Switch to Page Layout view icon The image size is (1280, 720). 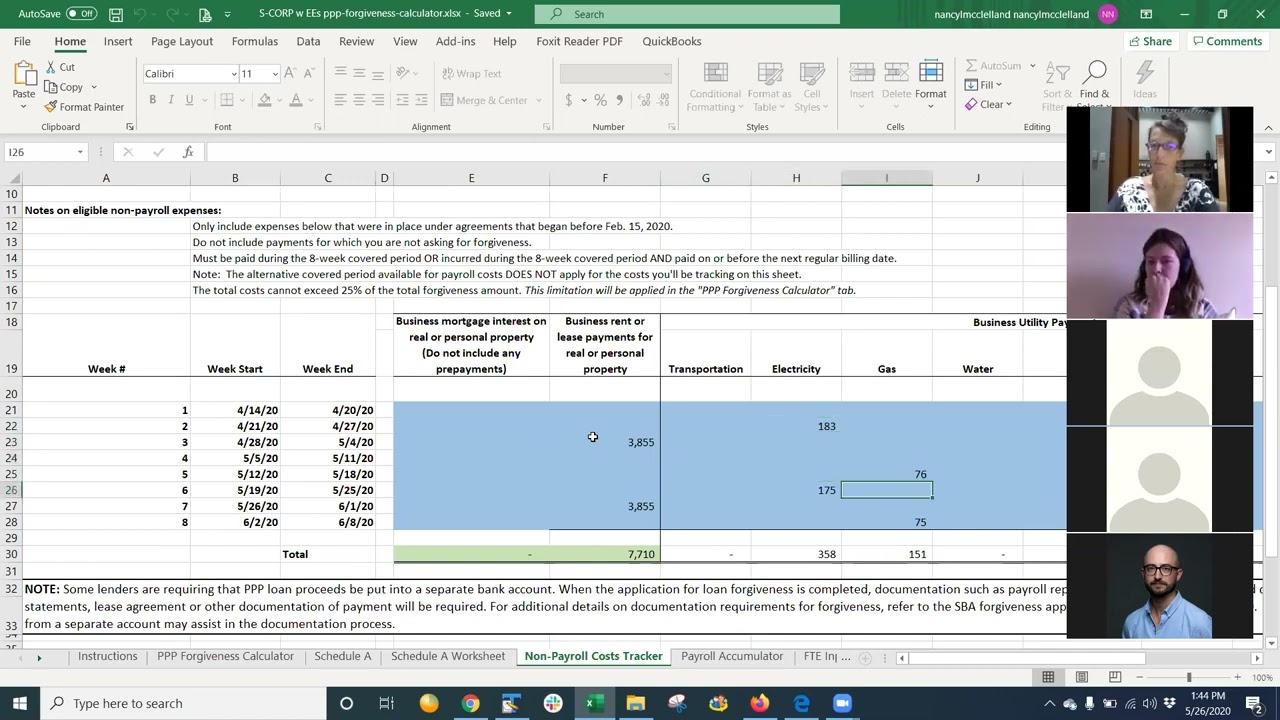click(1081, 677)
